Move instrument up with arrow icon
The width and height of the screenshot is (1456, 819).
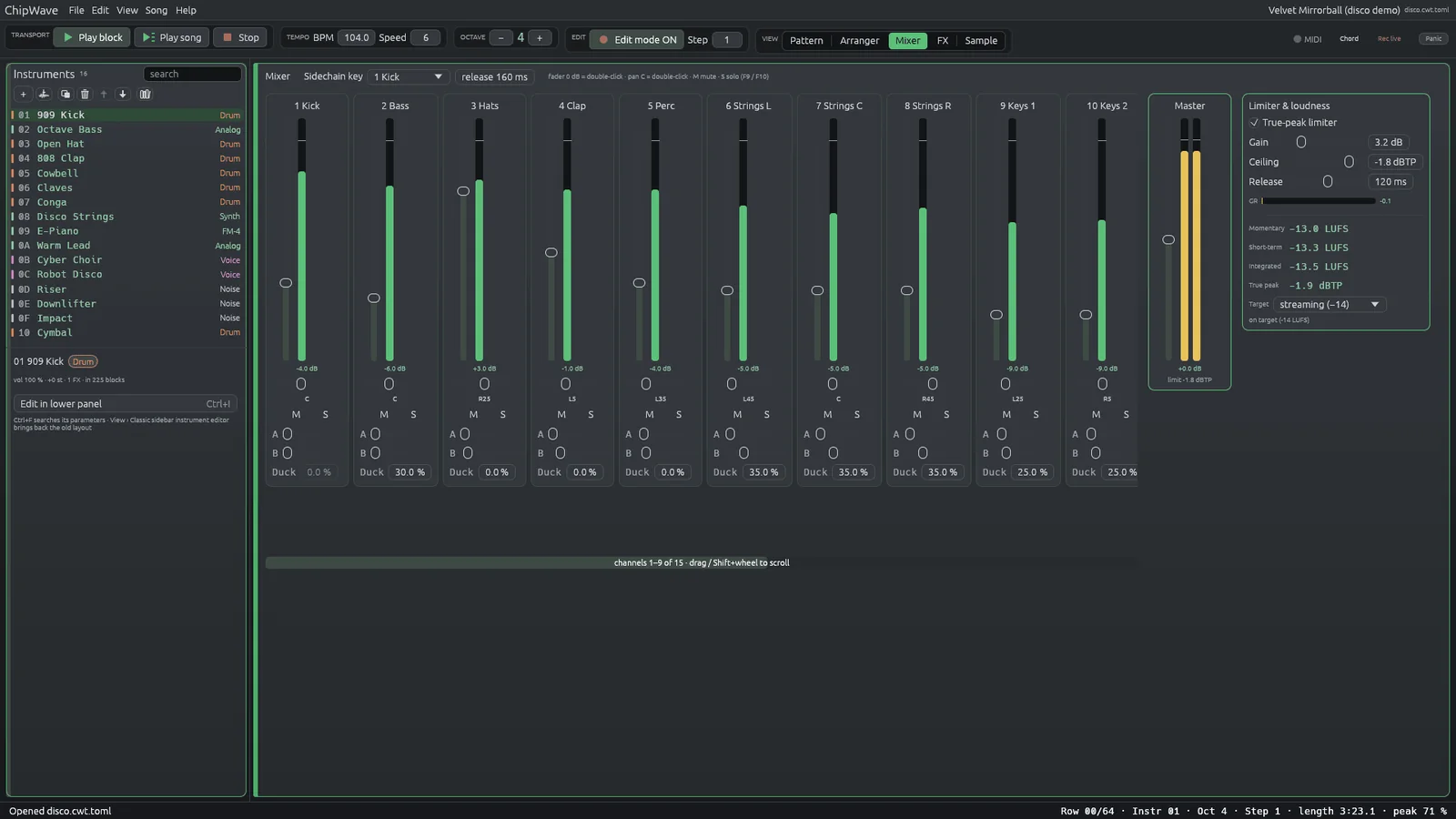click(x=104, y=94)
